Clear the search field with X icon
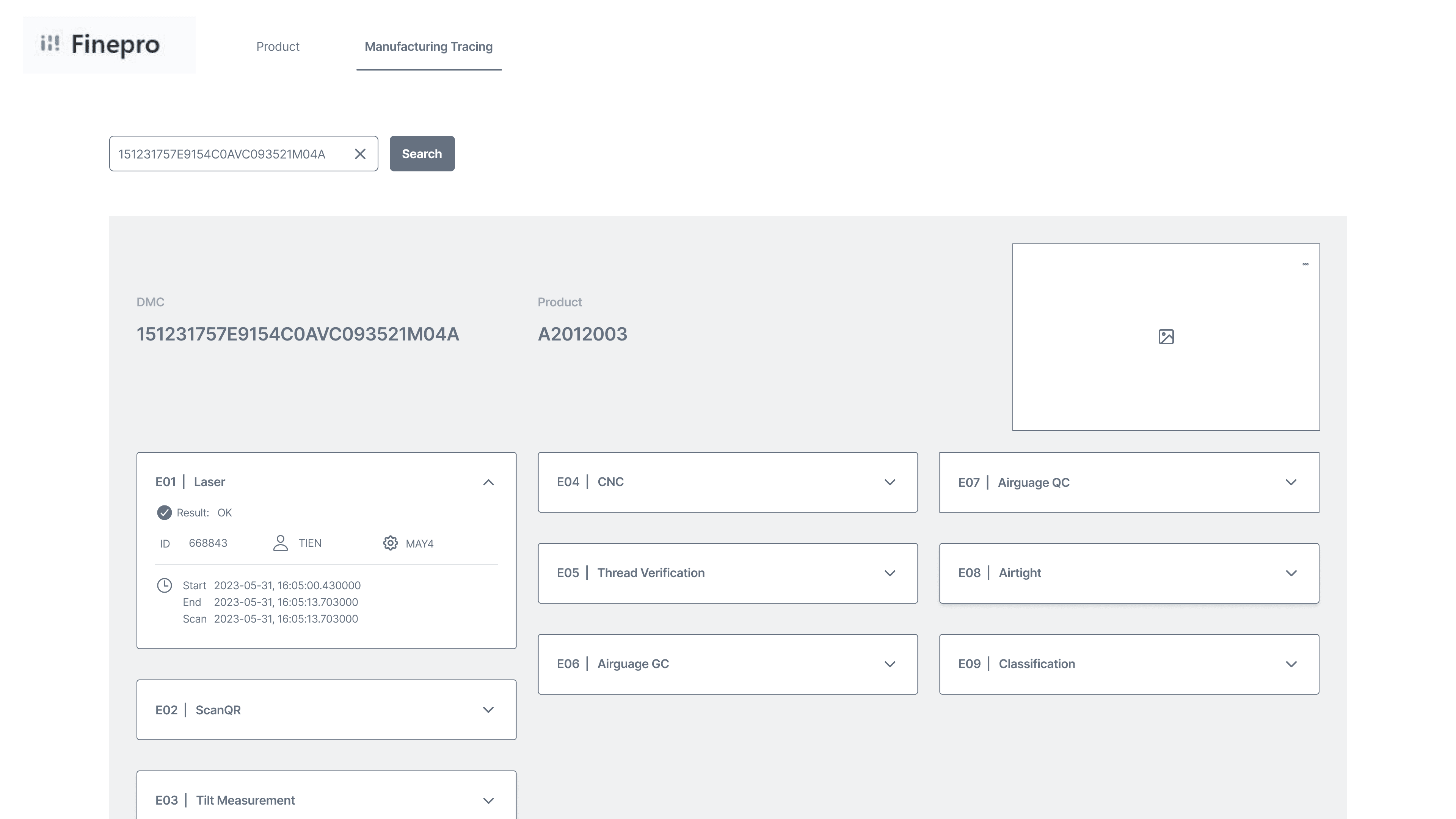Viewport: 1456px width, 819px height. point(360,154)
